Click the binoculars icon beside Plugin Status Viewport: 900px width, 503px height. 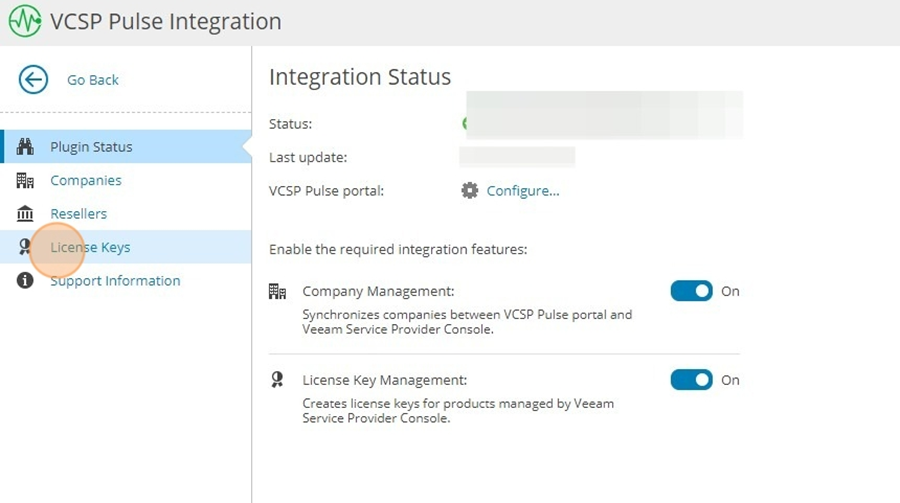(x=25, y=146)
